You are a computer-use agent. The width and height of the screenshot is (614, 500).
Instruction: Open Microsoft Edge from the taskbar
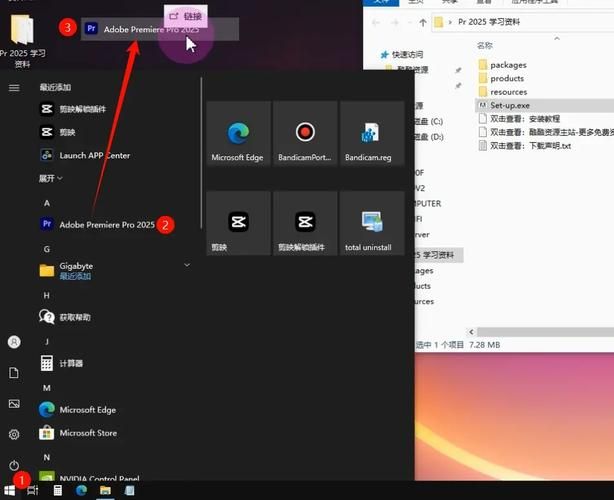(x=81, y=490)
